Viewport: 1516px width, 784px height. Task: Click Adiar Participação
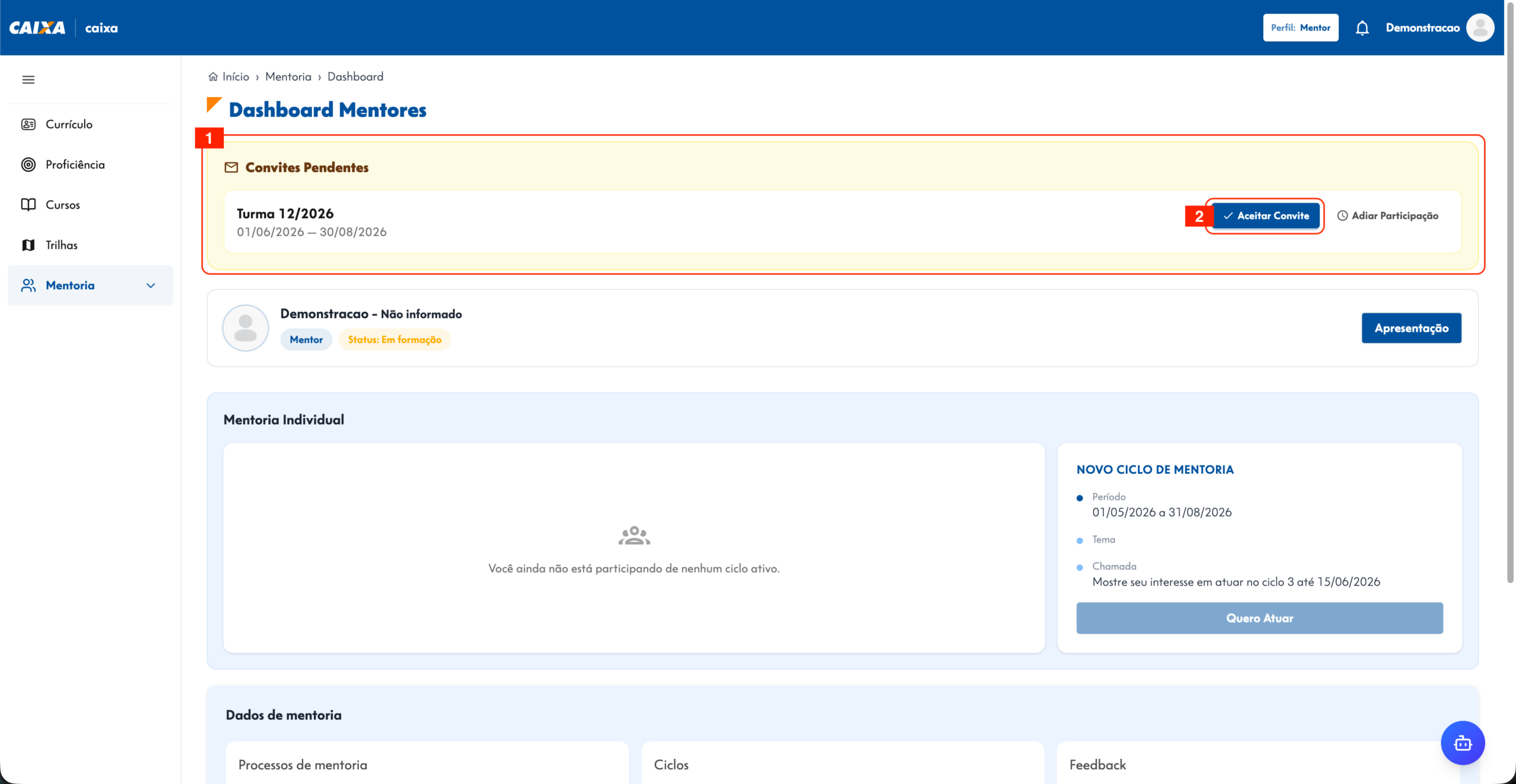click(x=1387, y=216)
